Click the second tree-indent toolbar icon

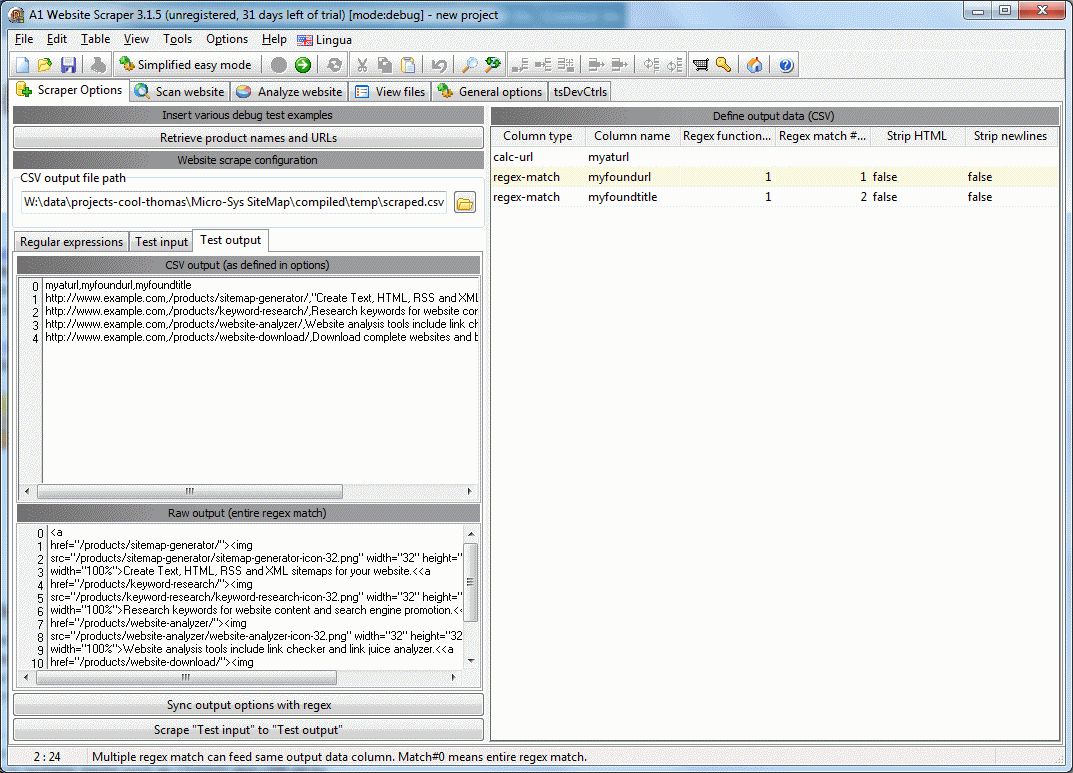[x=543, y=65]
